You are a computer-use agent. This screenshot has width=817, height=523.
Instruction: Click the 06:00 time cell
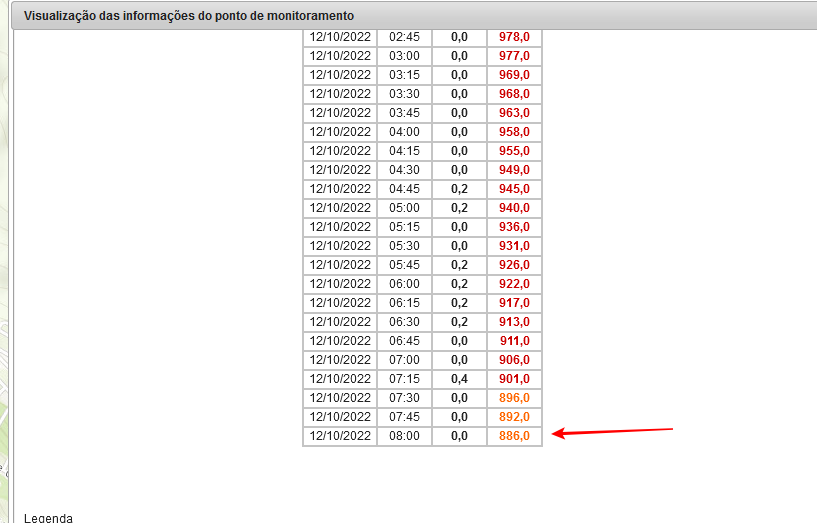404,284
